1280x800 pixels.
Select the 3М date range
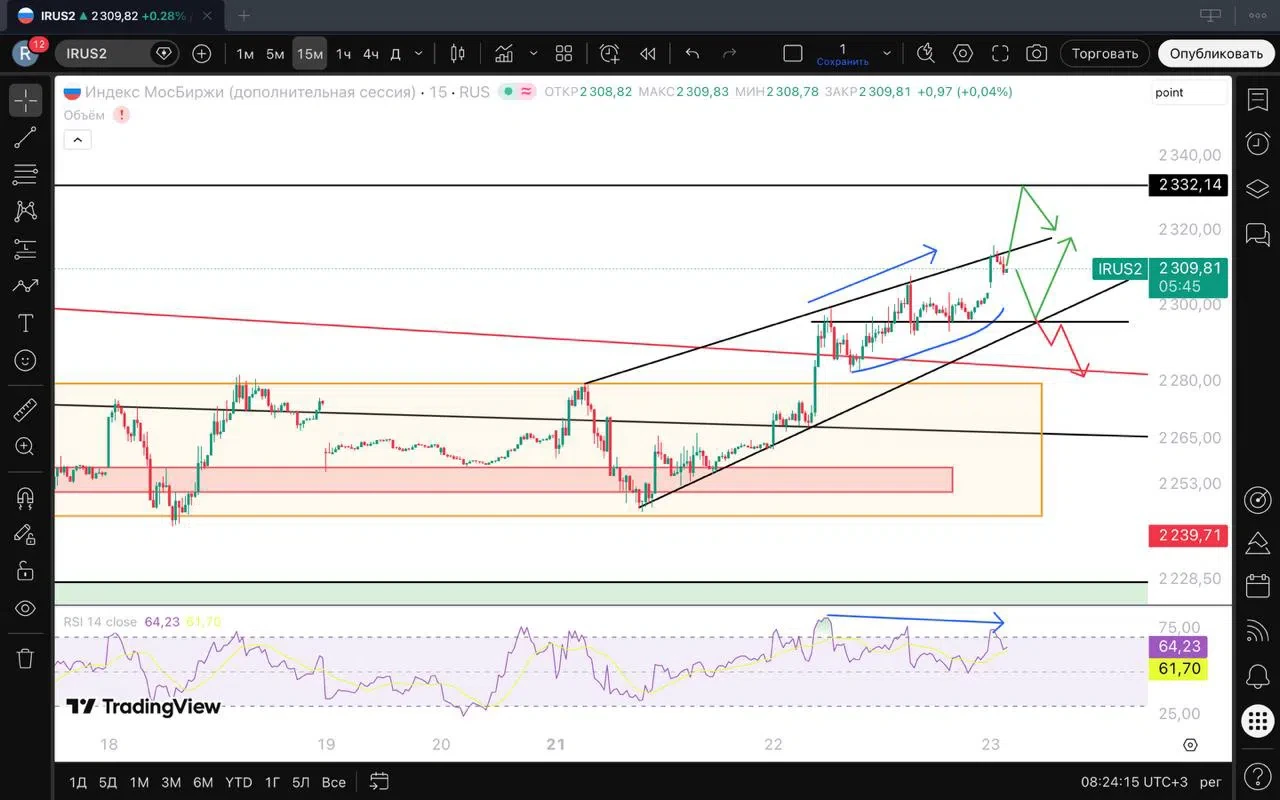click(x=171, y=782)
